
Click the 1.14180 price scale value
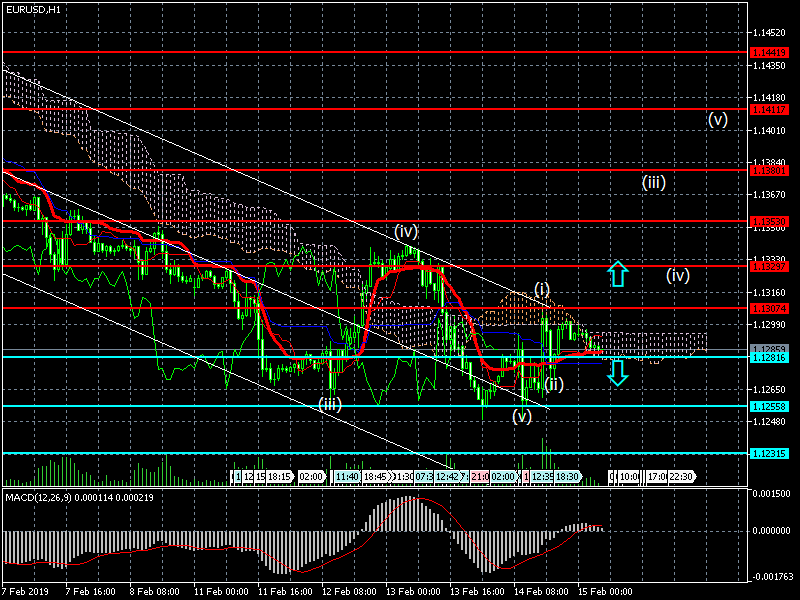(x=769, y=97)
